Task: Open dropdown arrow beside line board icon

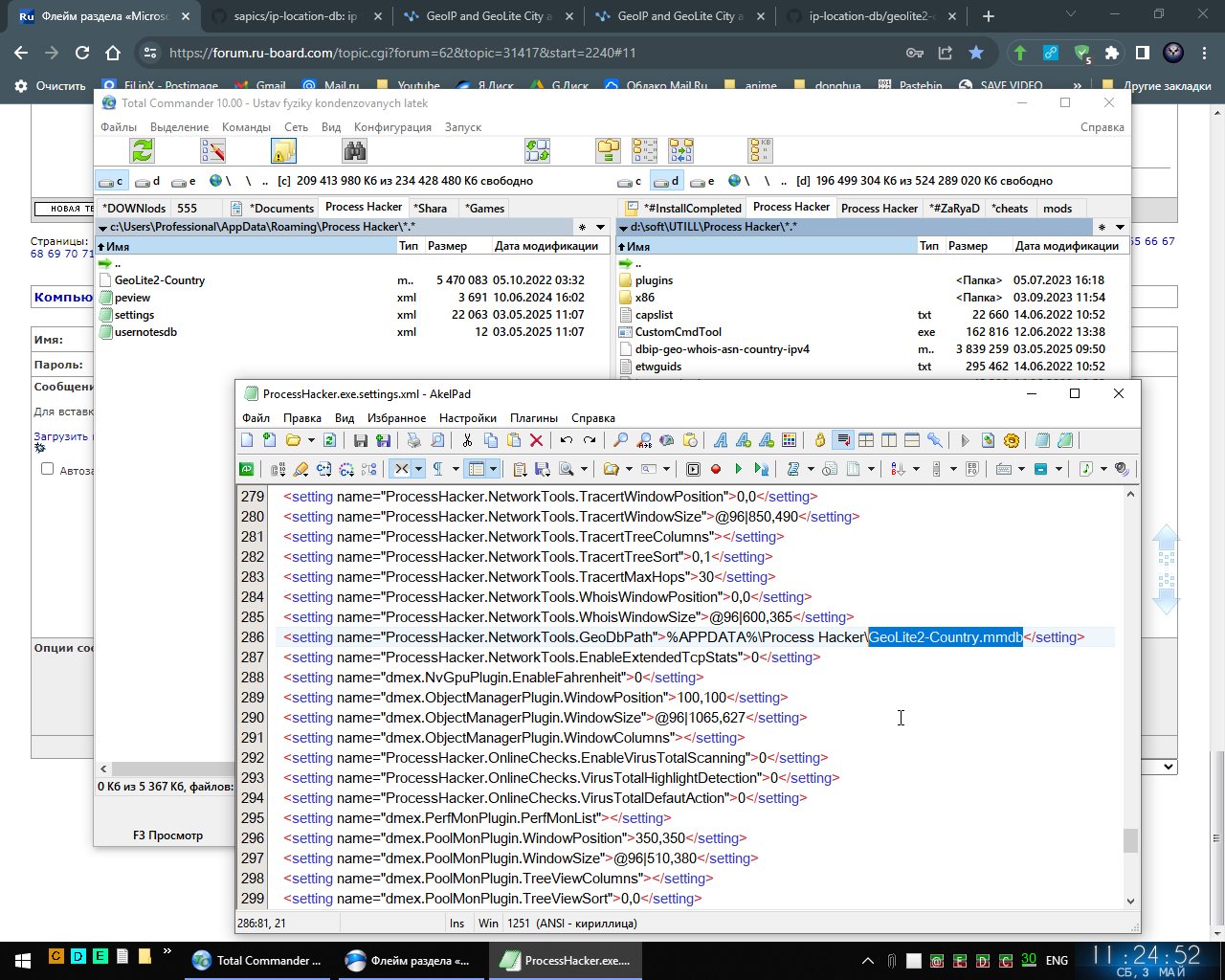Action: click(x=493, y=469)
